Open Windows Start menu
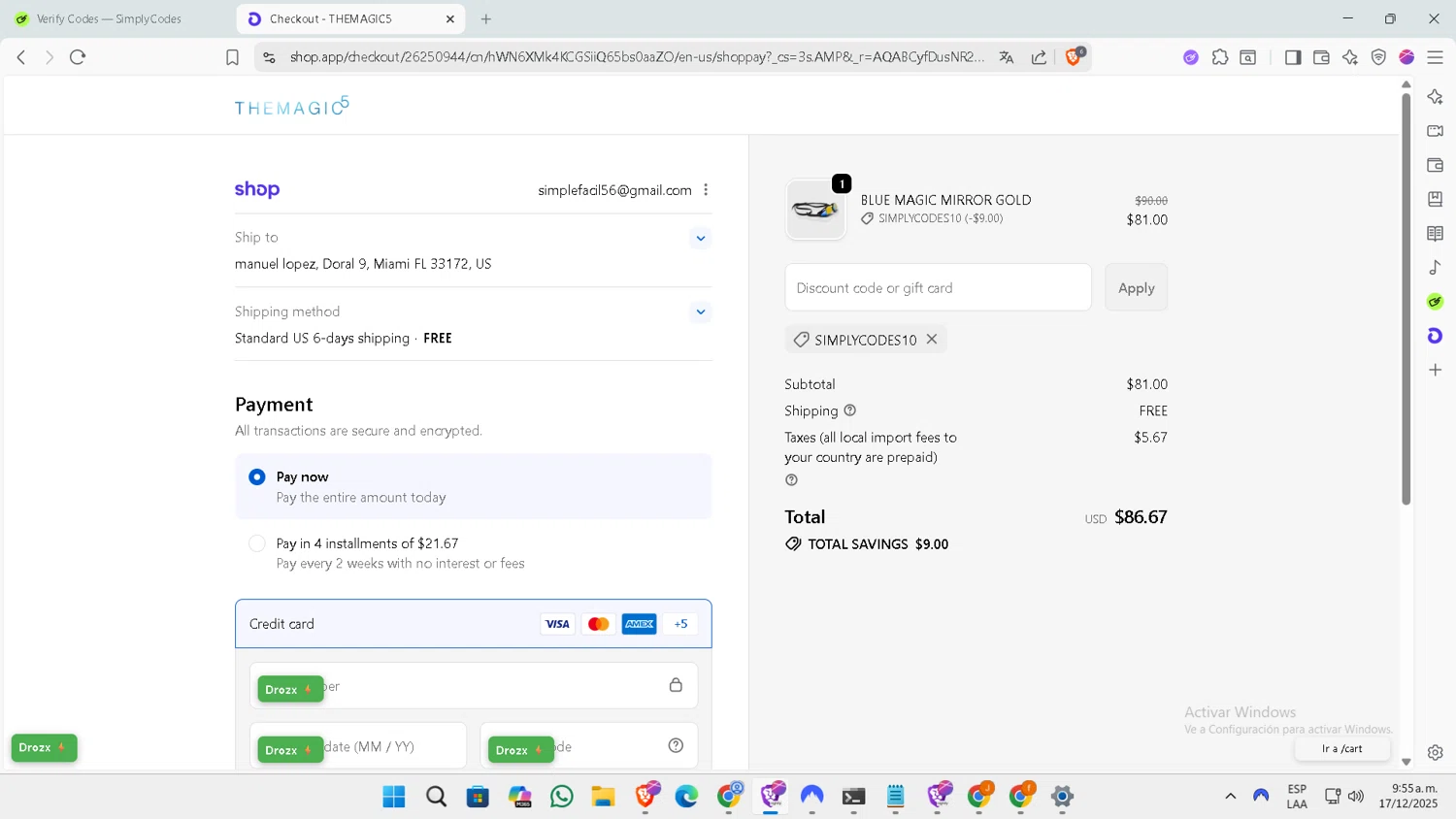The image size is (1456, 819). pos(394,797)
